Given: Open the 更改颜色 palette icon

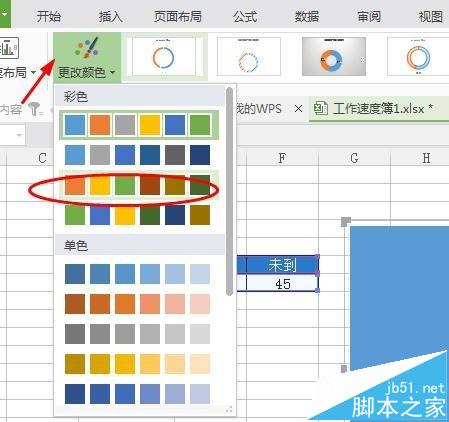Looking at the screenshot, I should [x=87, y=48].
